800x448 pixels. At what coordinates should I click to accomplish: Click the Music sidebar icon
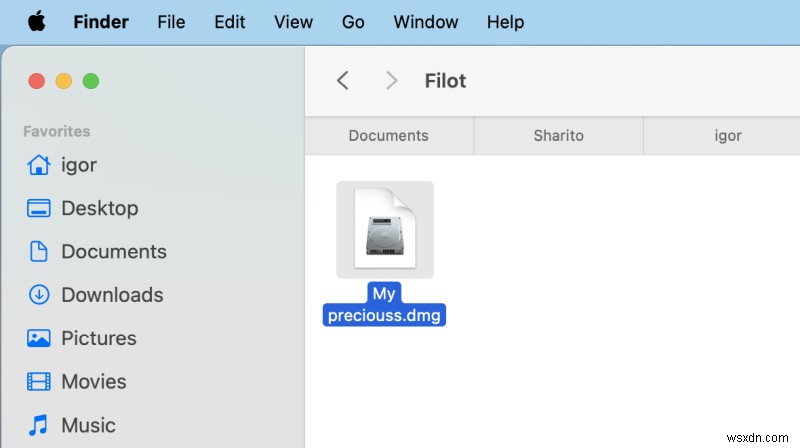pos(38,425)
